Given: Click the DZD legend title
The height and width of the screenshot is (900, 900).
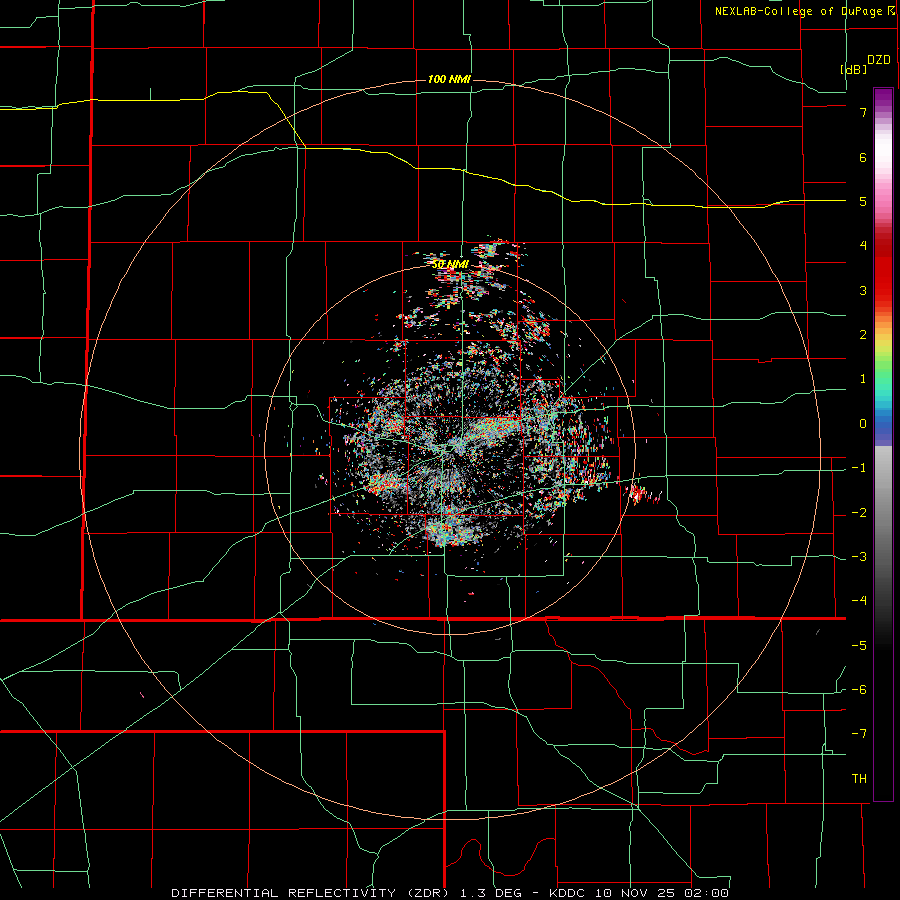Looking at the screenshot, I should 879,60.
